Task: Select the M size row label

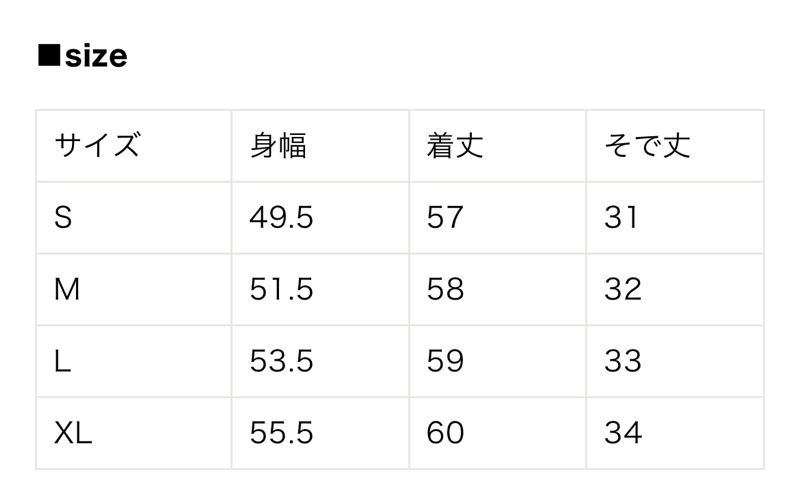Action: click(x=67, y=290)
